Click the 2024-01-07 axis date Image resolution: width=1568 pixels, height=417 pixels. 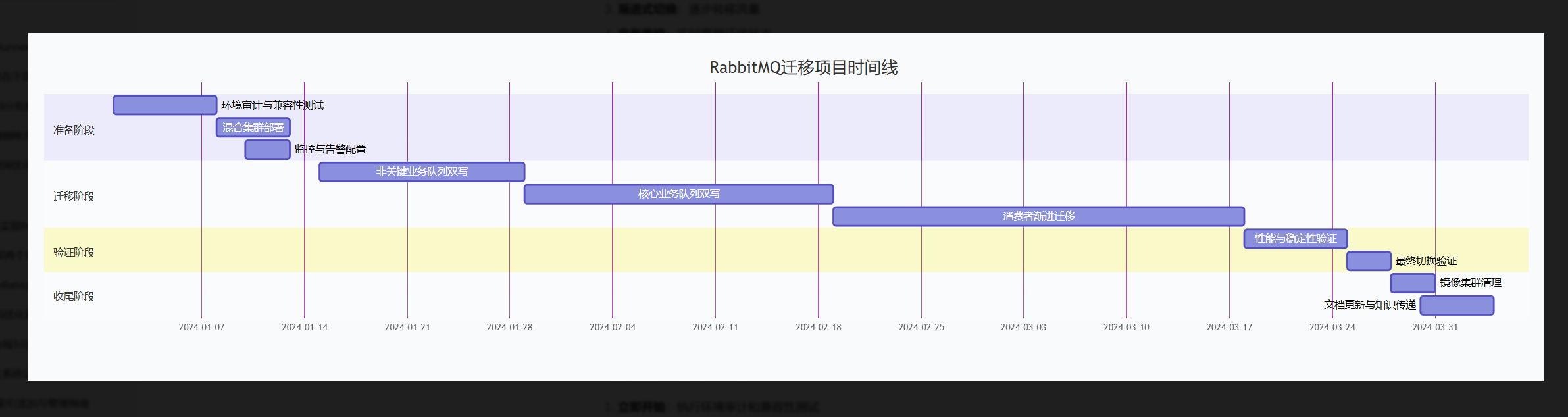coord(201,327)
